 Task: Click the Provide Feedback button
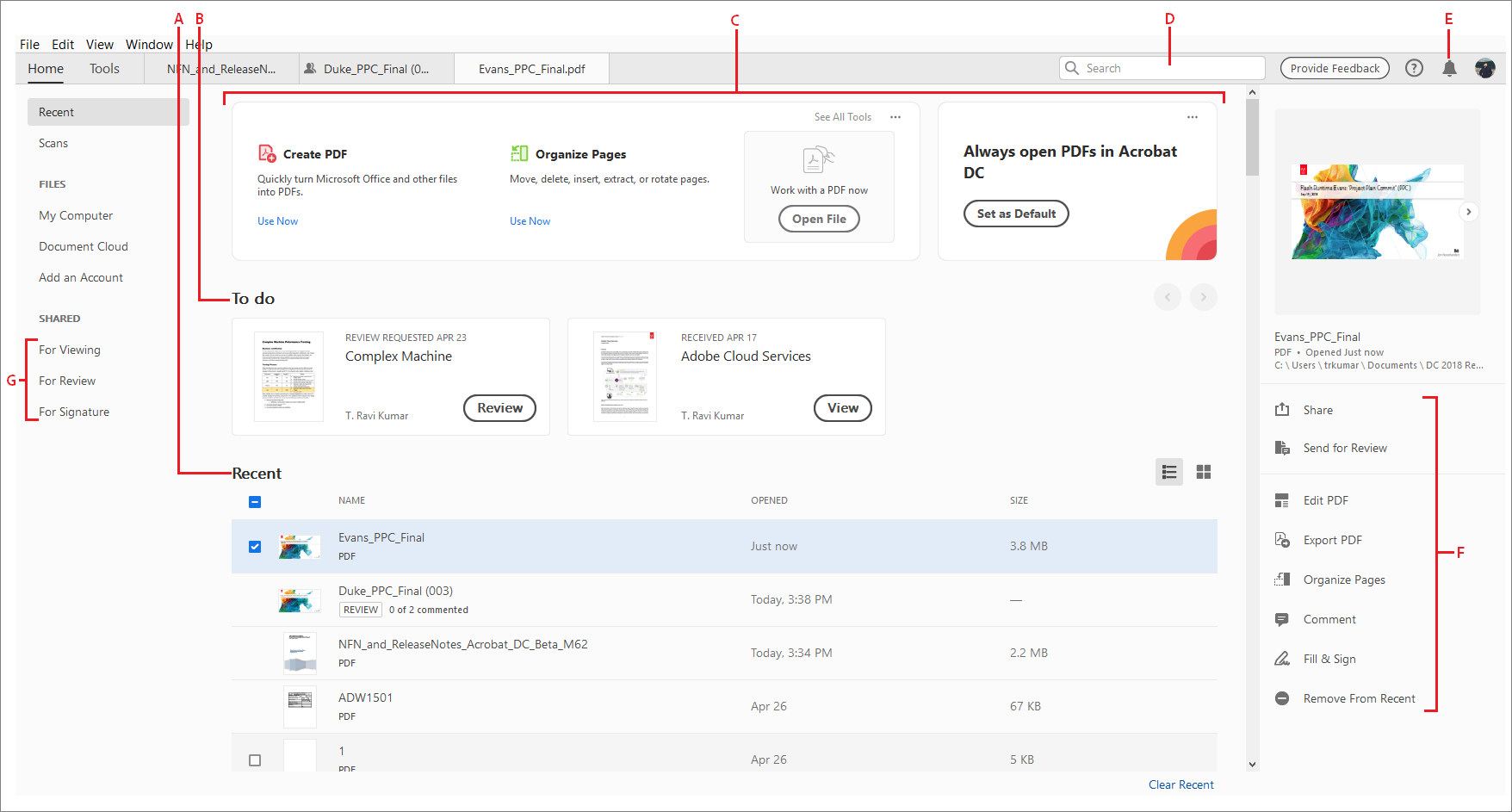pos(1335,68)
